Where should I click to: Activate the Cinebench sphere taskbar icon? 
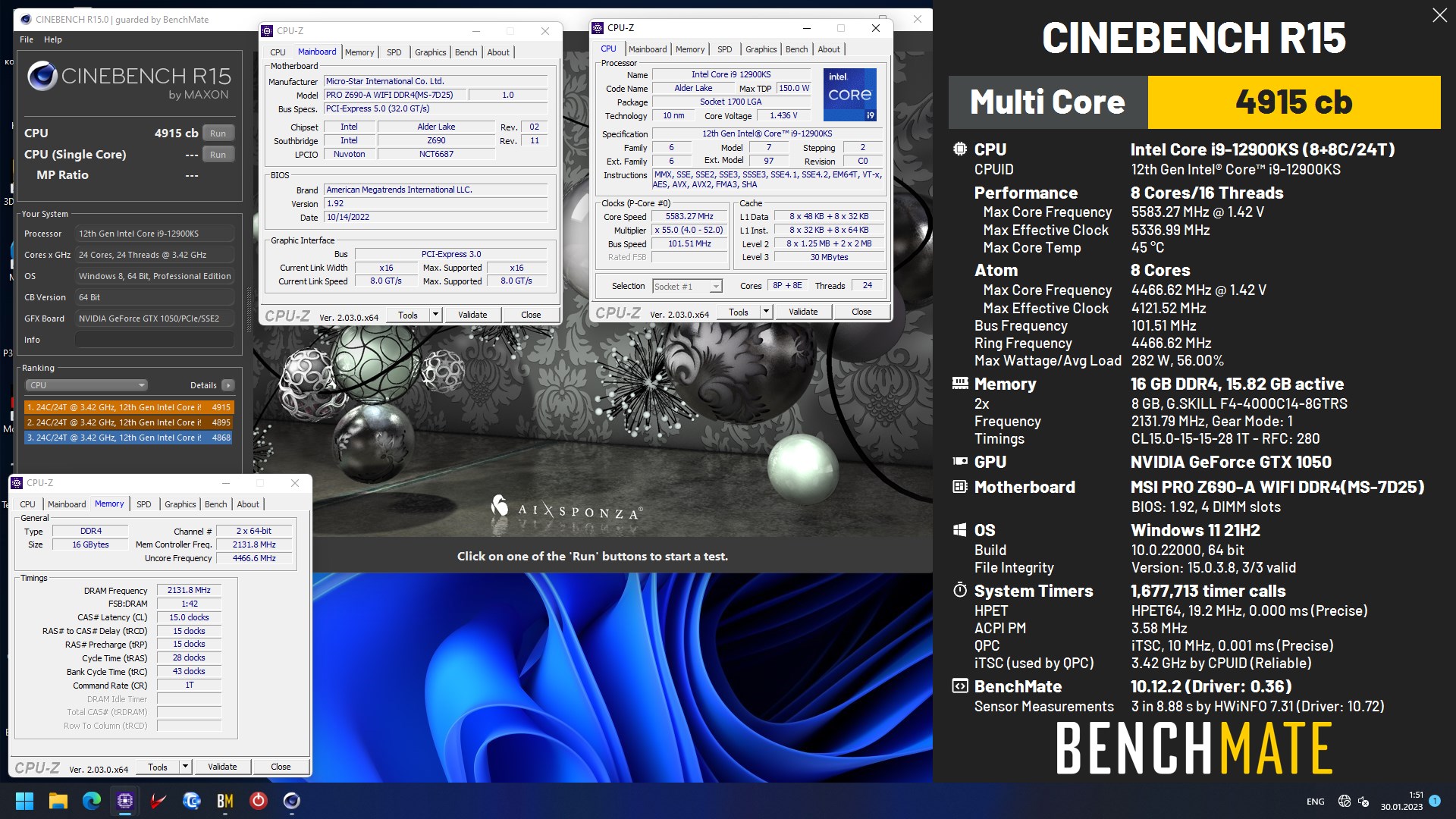[292, 801]
